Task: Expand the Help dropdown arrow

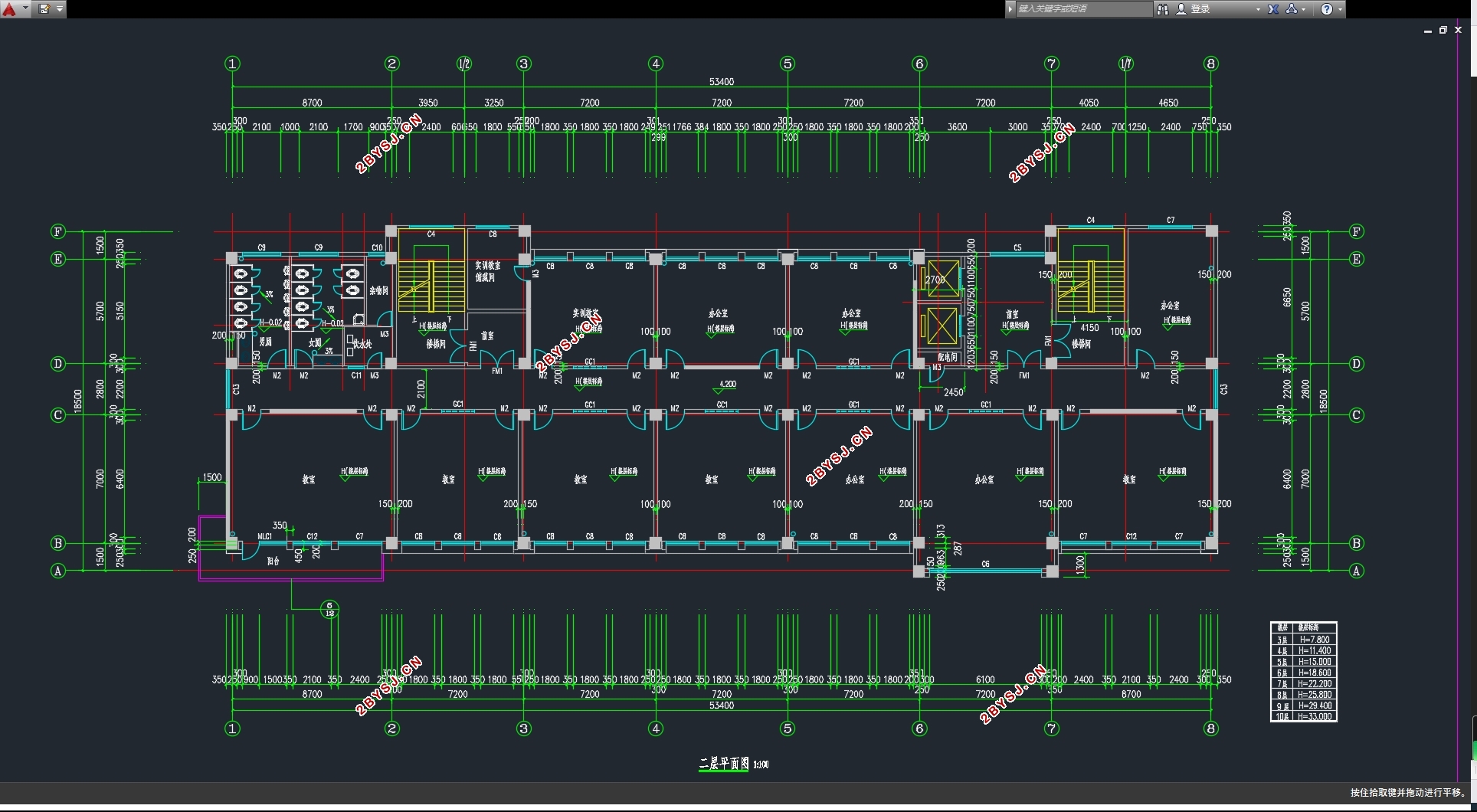Action: click(x=1340, y=9)
